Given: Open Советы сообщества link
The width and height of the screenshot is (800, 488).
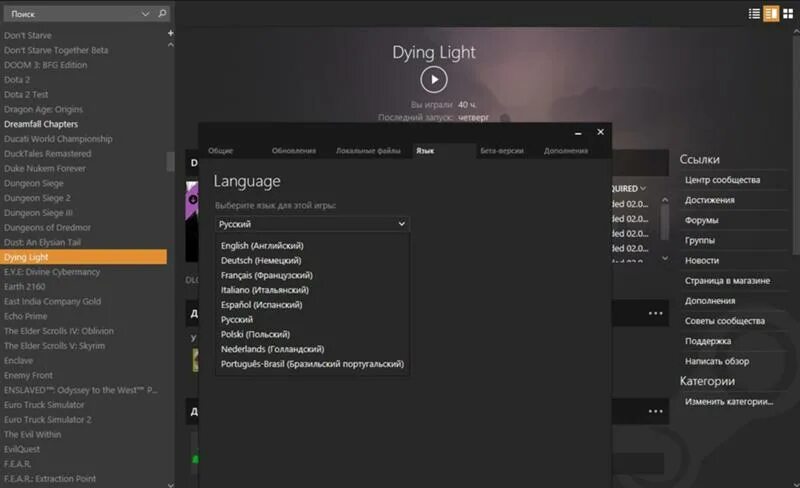Looking at the screenshot, I should [x=725, y=321].
